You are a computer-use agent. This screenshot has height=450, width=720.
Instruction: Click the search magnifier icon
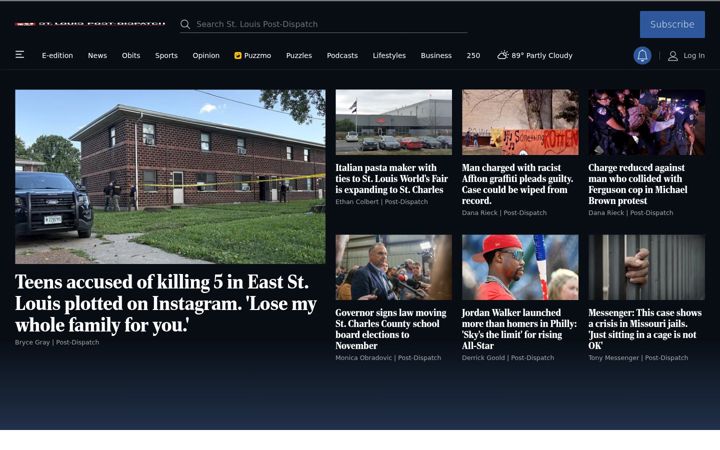(x=185, y=24)
